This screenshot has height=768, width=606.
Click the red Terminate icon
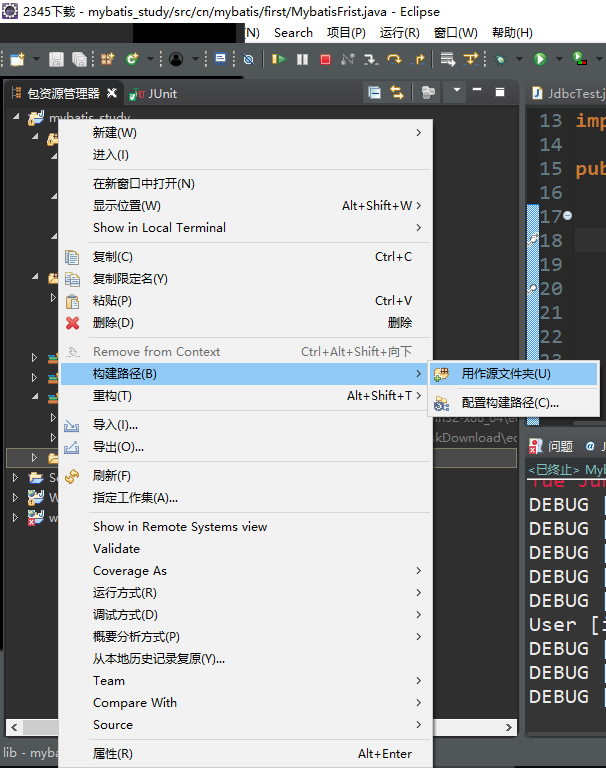325,59
